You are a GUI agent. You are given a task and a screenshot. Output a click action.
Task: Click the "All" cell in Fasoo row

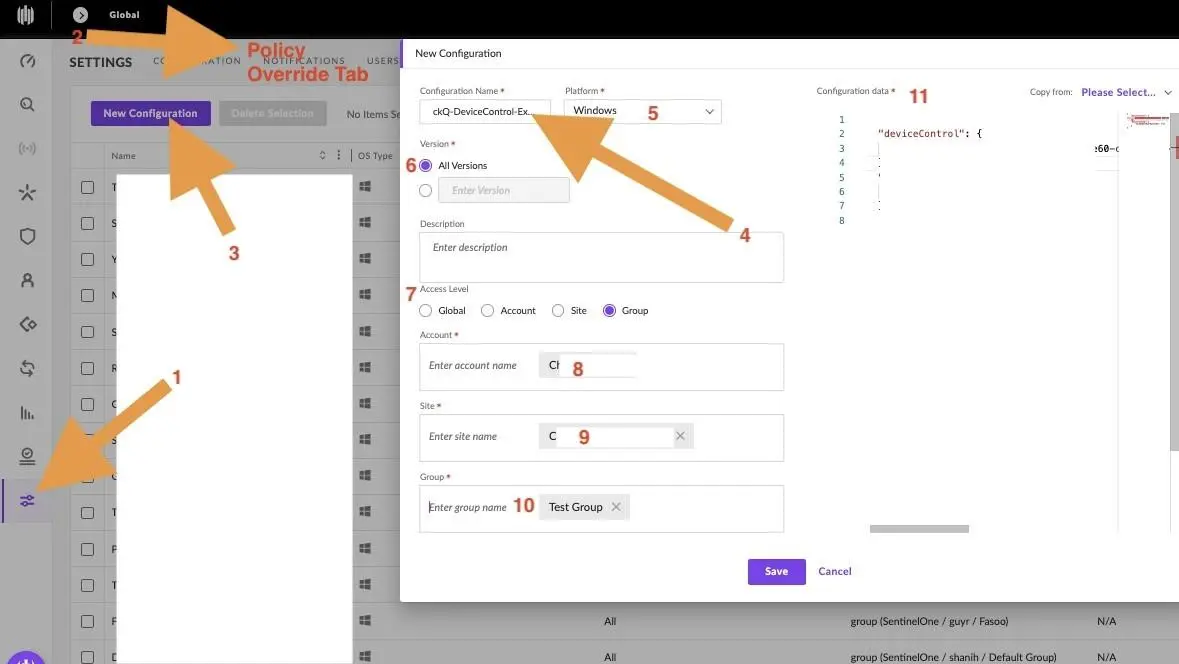click(x=610, y=621)
